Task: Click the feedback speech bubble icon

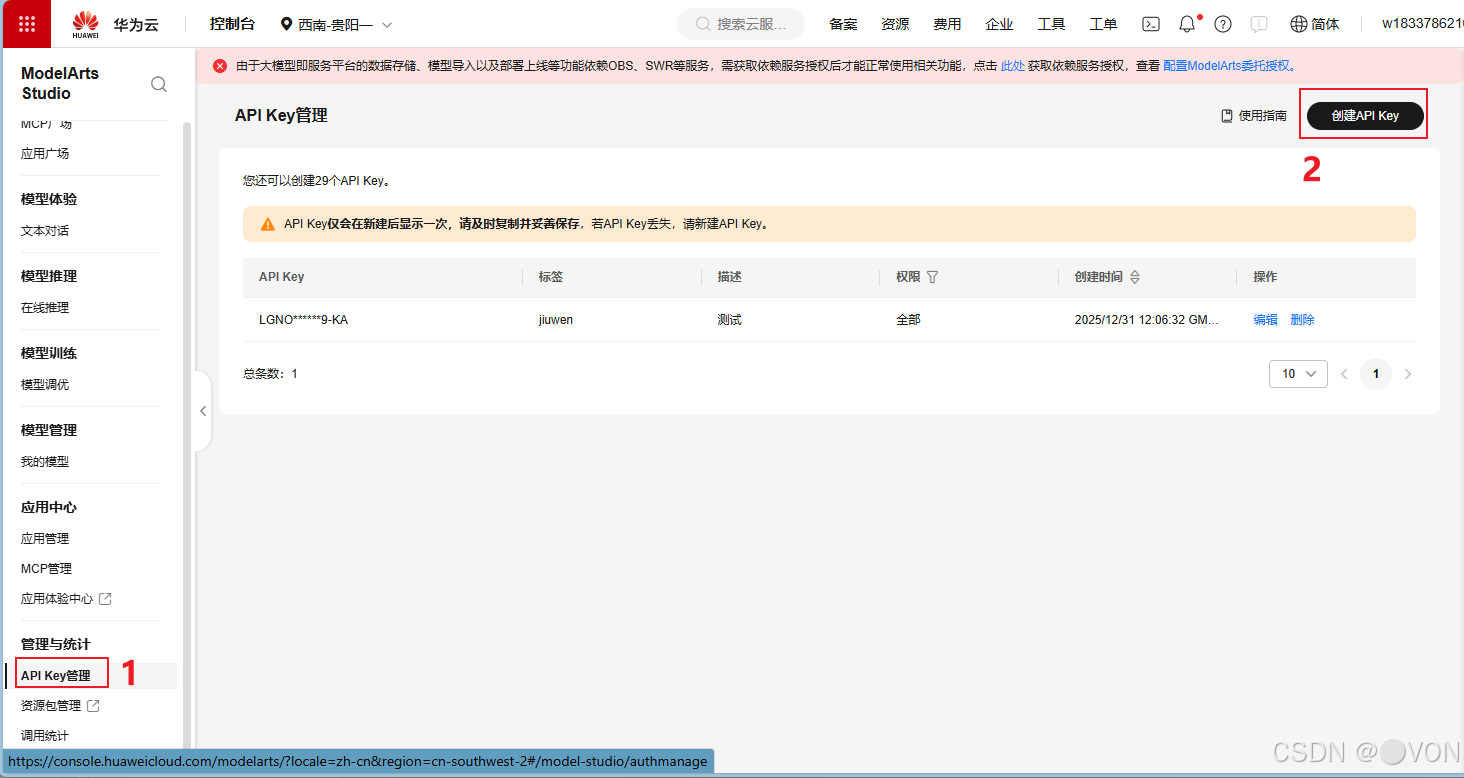Action: 1258,23
